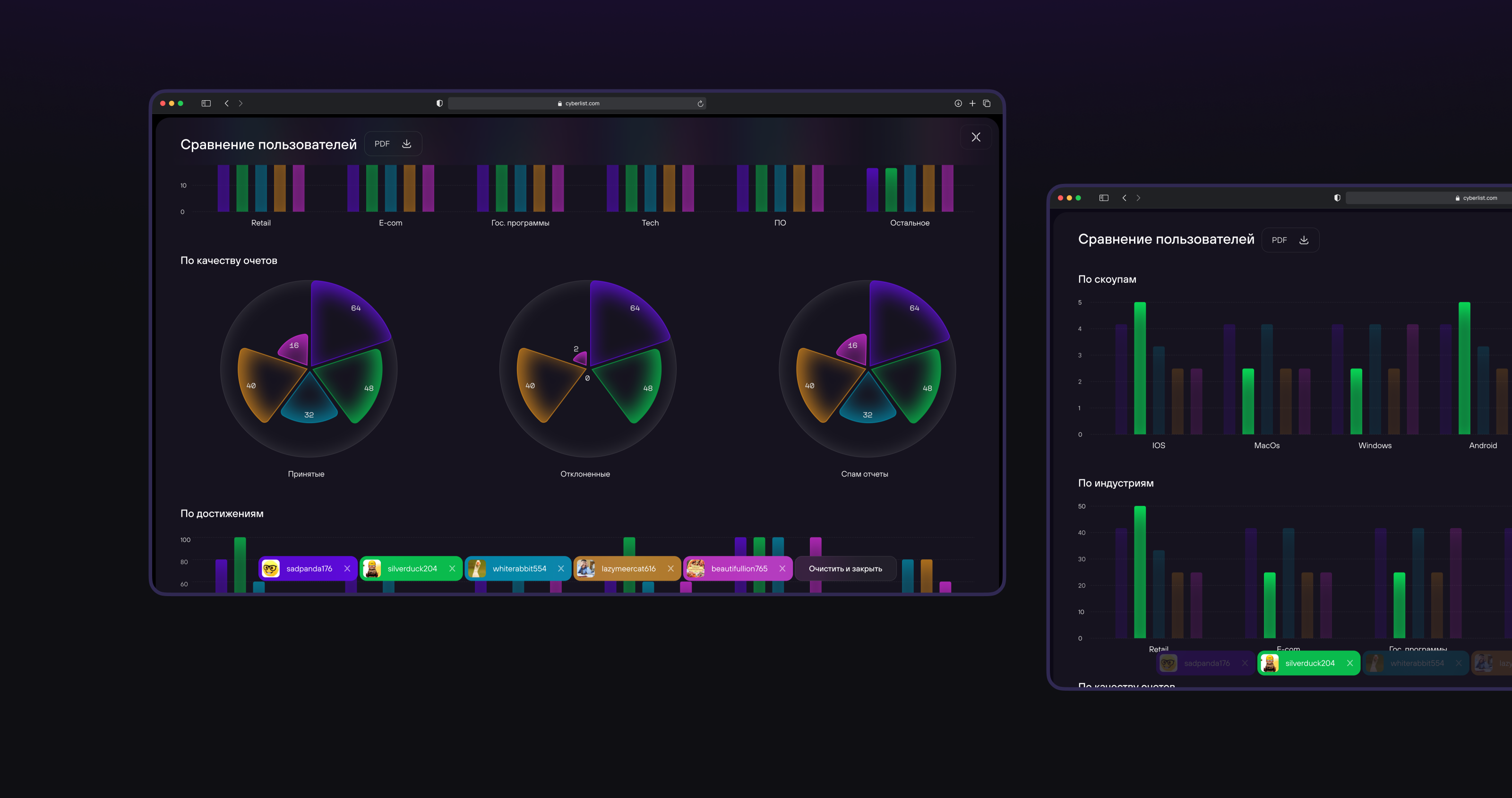Show tab overview icon in browser
Screen dimensions: 1512x798
[987, 104]
